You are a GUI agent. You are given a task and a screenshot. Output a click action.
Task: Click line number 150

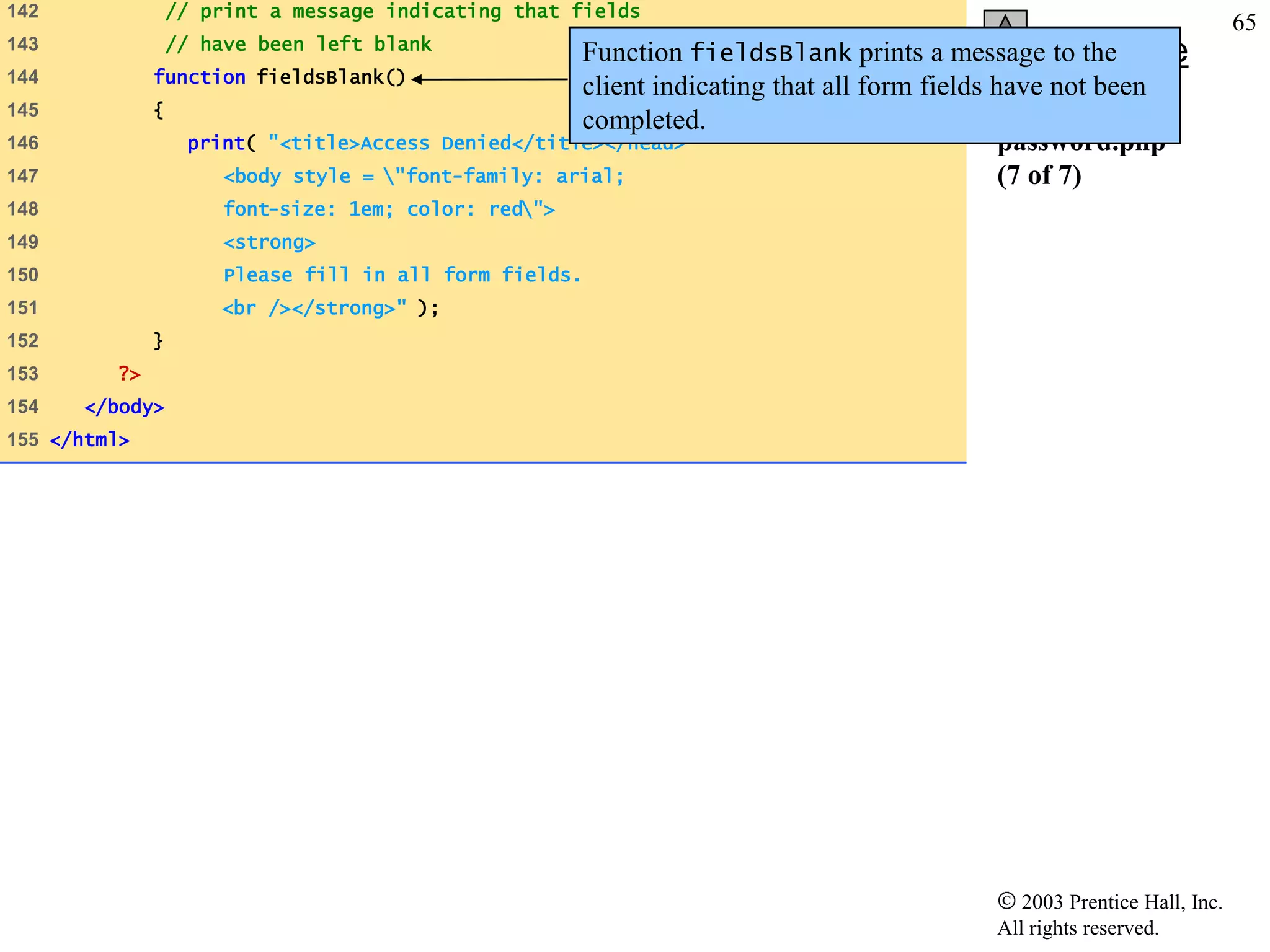click(23, 275)
